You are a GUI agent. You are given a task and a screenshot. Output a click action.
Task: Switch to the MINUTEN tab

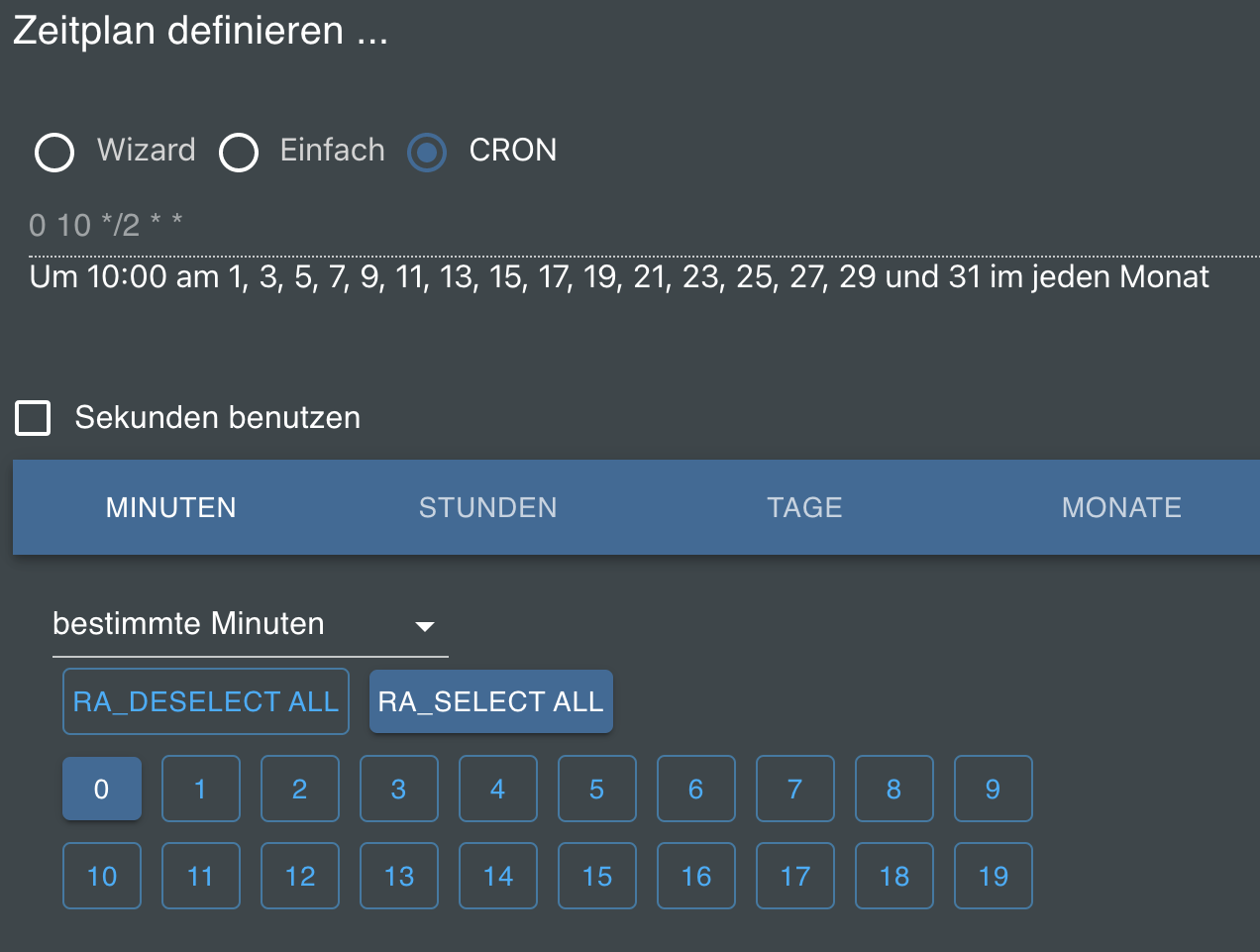(x=171, y=507)
